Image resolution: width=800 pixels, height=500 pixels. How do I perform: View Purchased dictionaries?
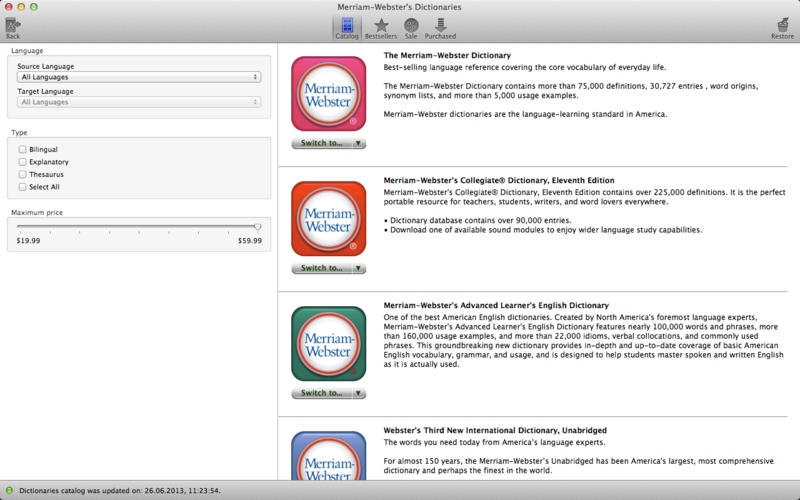(440, 28)
